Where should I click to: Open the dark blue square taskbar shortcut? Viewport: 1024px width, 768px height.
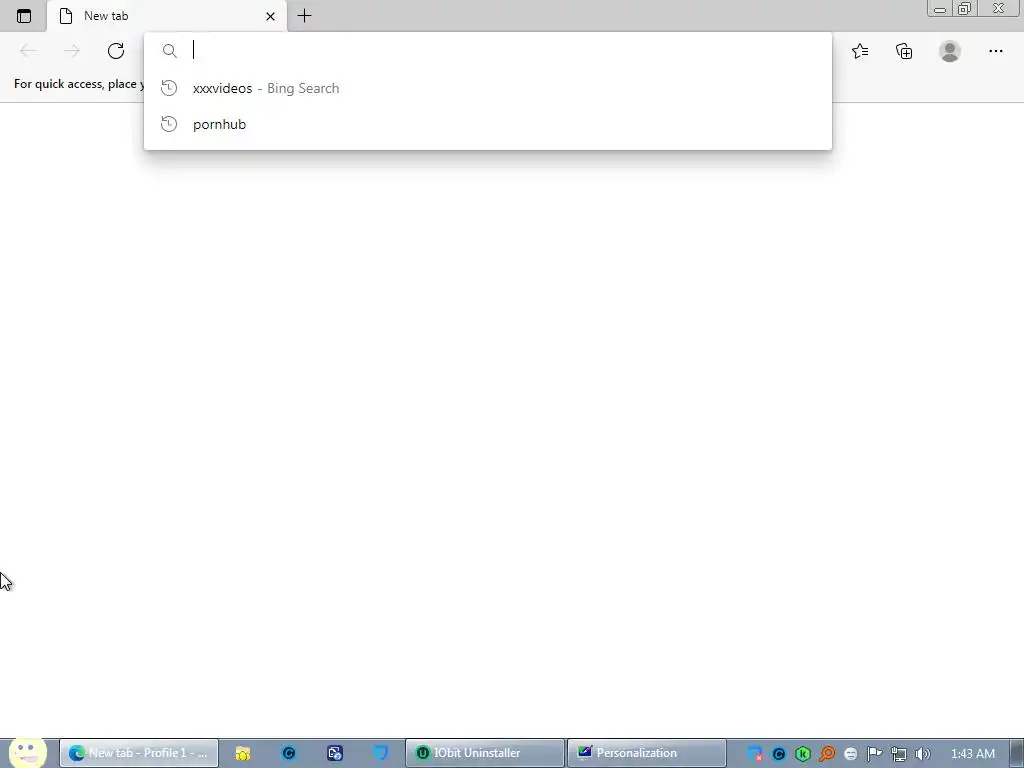(335, 754)
